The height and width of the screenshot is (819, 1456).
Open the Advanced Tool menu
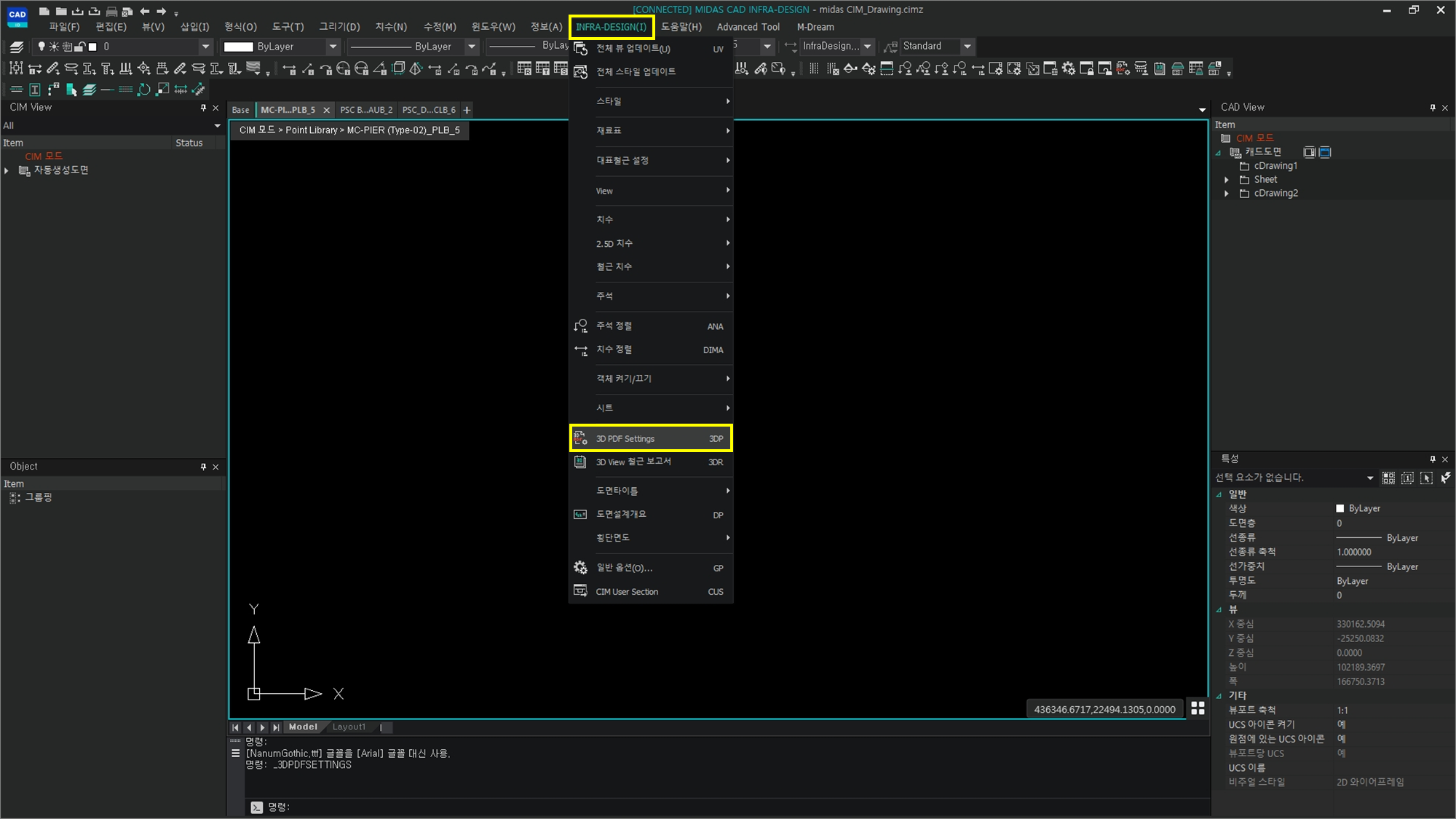coord(748,27)
